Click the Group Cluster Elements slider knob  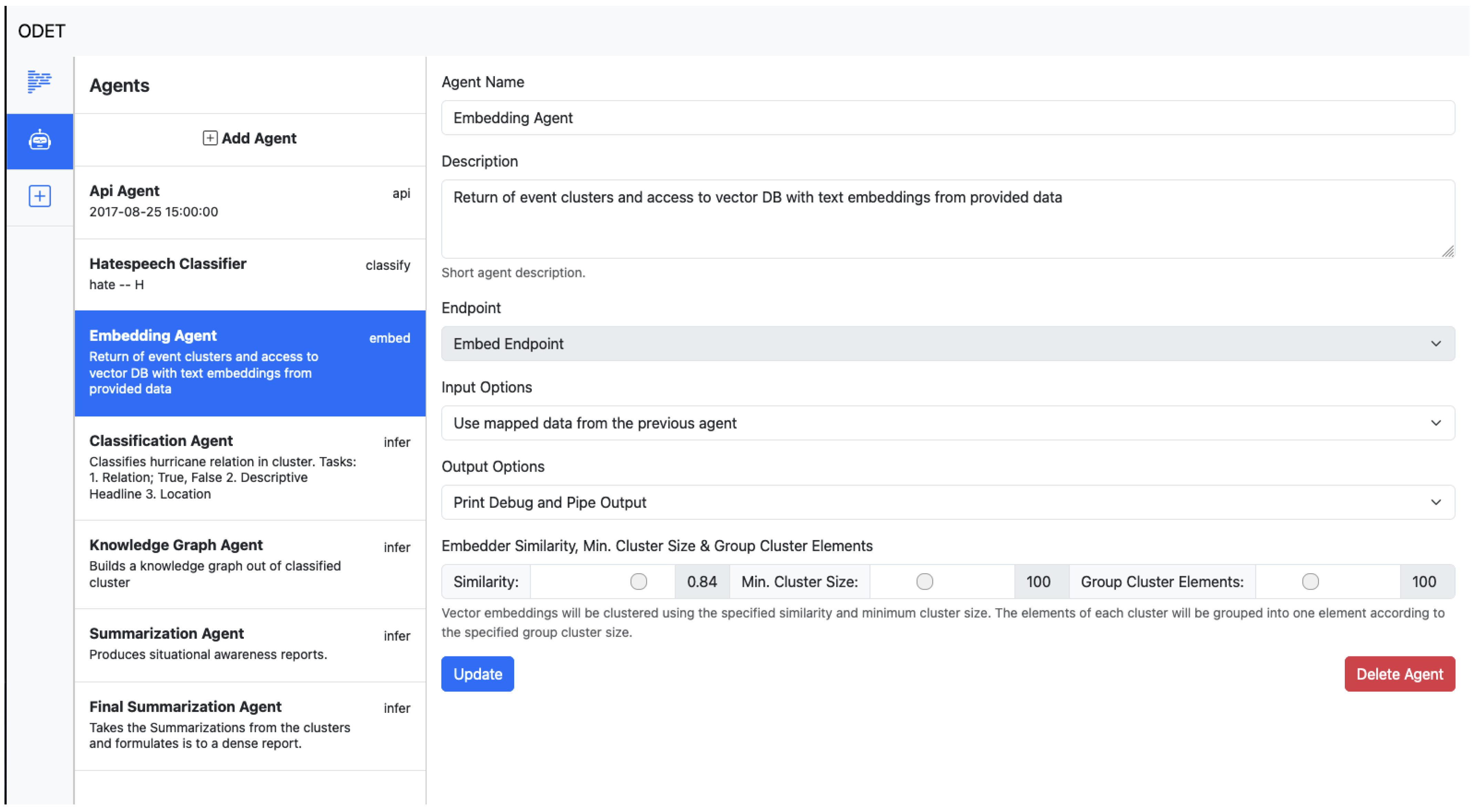[1310, 581]
